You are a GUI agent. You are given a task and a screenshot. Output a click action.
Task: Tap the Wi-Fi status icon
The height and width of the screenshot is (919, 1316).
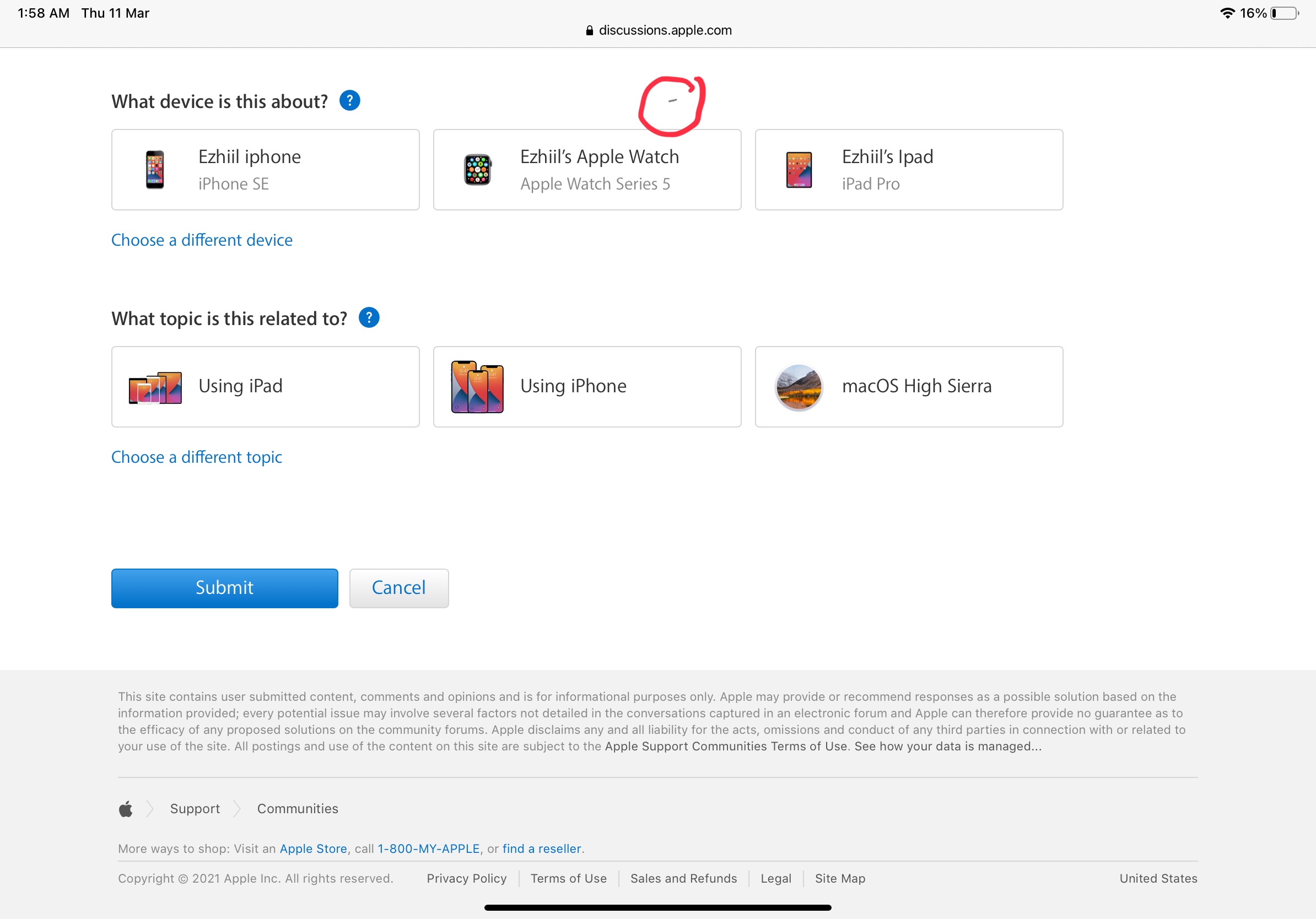(1227, 13)
